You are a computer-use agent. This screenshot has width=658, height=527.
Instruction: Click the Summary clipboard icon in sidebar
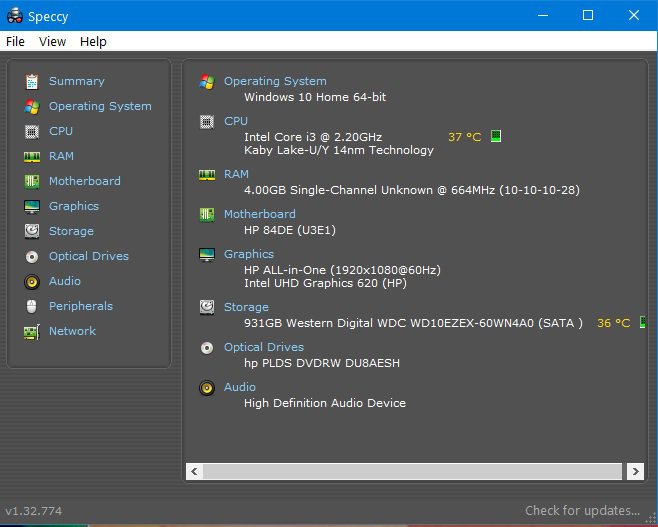[32, 82]
